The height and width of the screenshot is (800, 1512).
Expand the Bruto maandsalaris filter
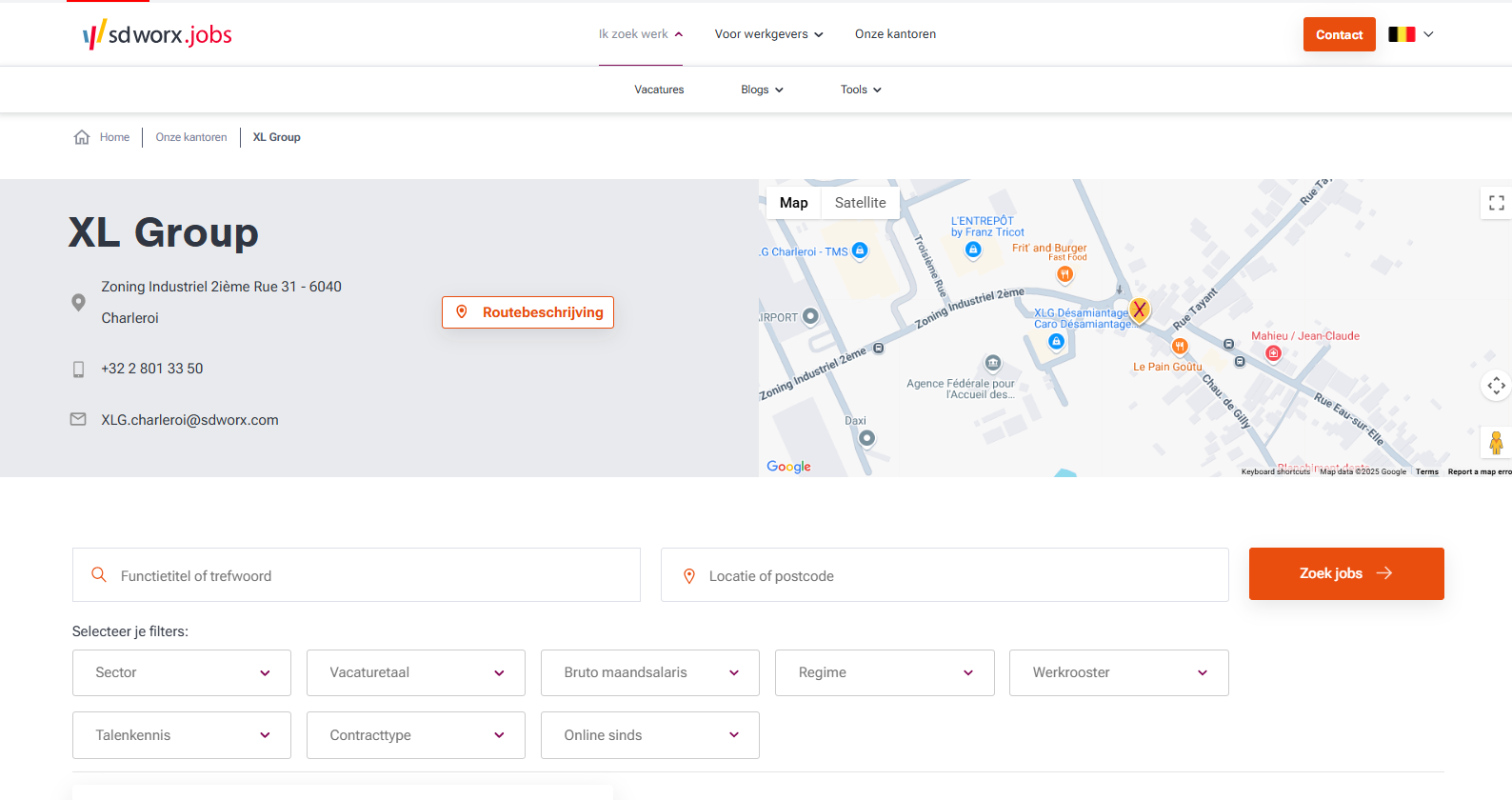click(x=650, y=672)
